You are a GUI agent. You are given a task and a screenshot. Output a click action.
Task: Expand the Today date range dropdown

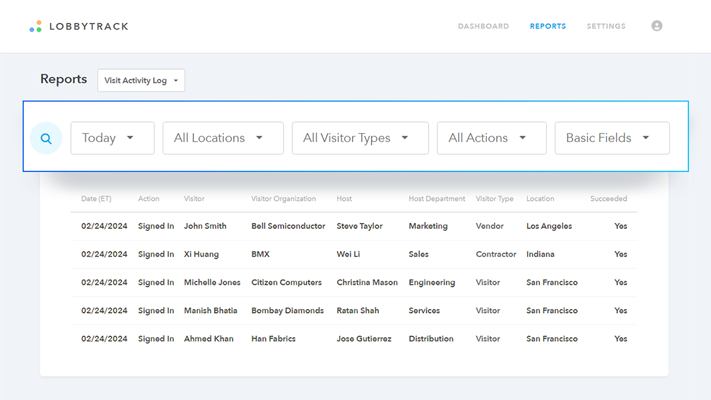(x=112, y=138)
